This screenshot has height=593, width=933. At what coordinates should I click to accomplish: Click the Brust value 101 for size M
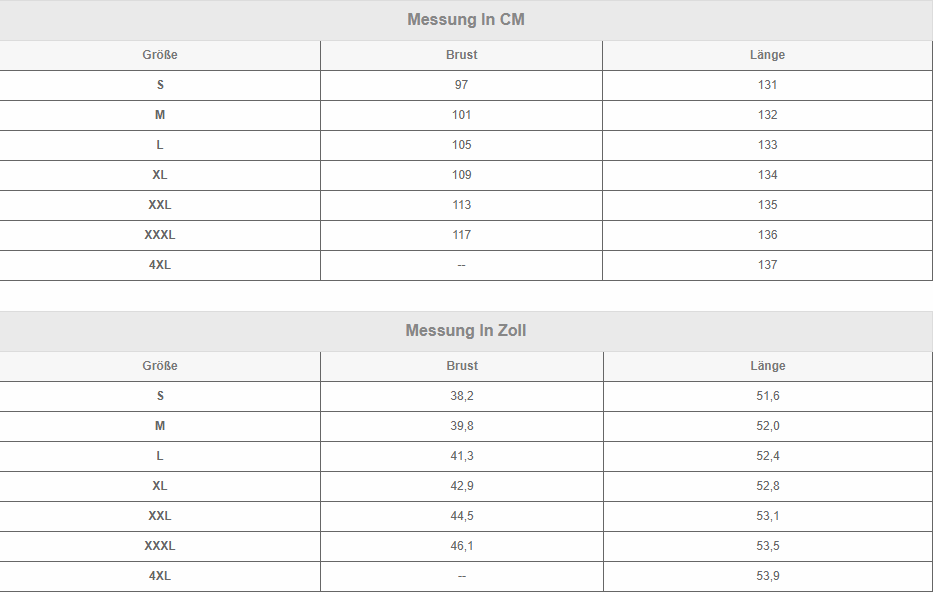click(461, 115)
